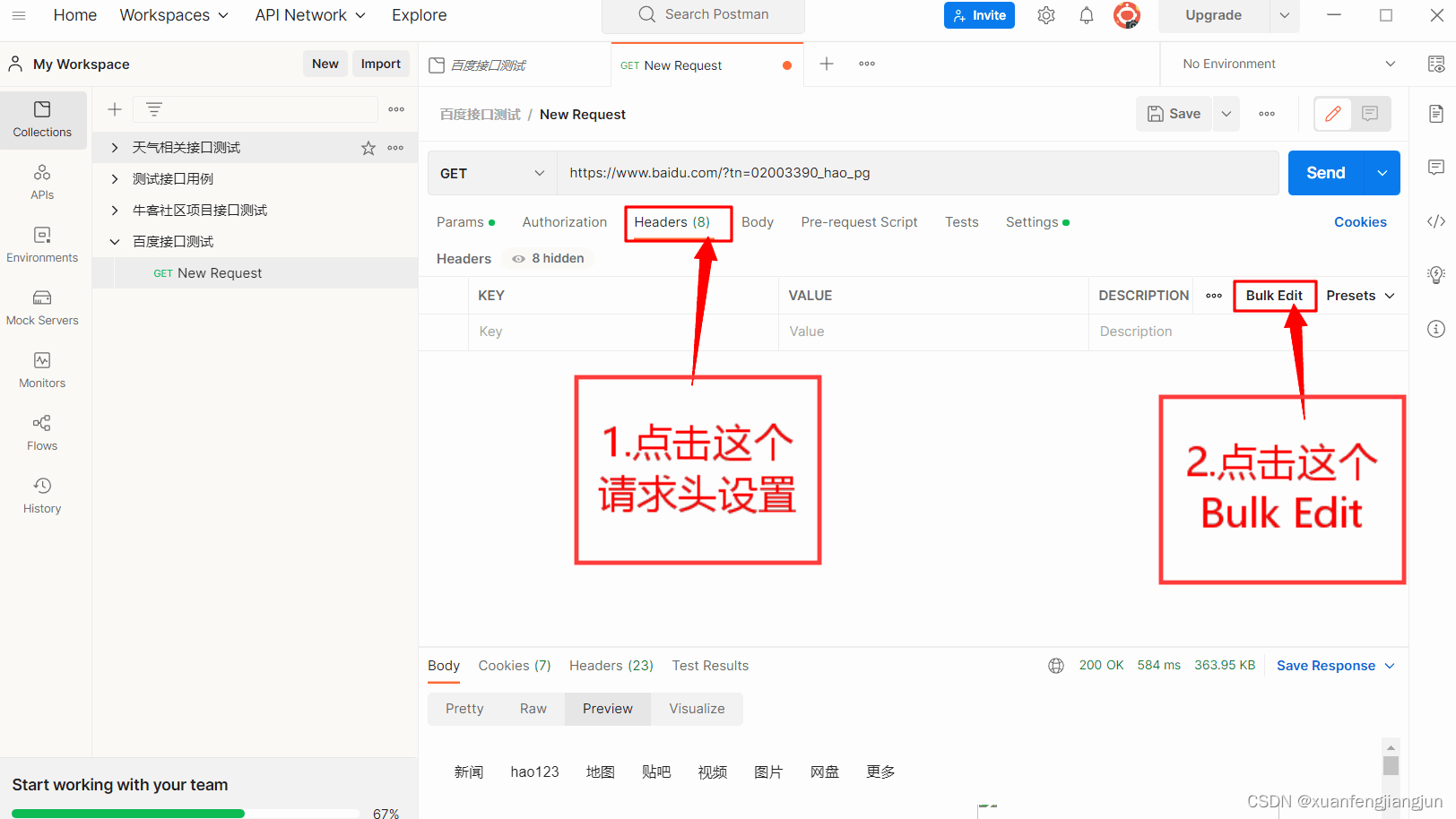
Task: Toggle 8 hidden headers visibility
Action: [x=548, y=258]
